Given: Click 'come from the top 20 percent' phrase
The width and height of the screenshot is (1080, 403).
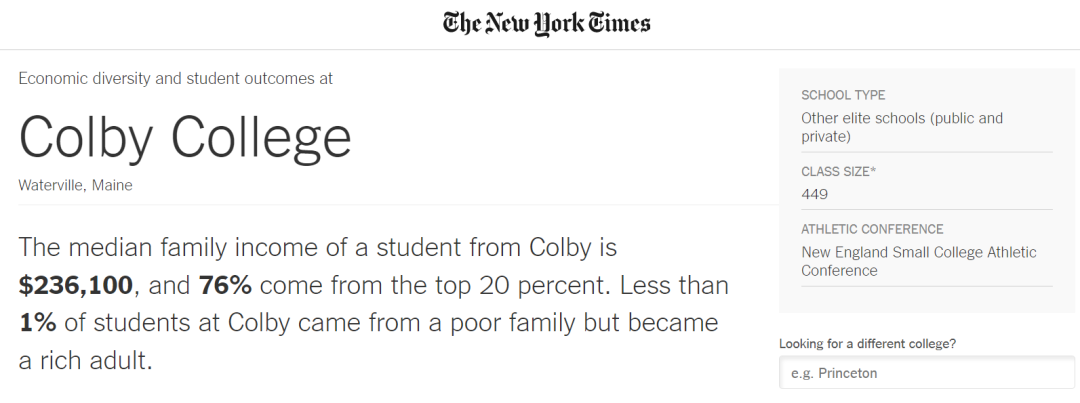Looking at the screenshot, I should pos(434,286).
